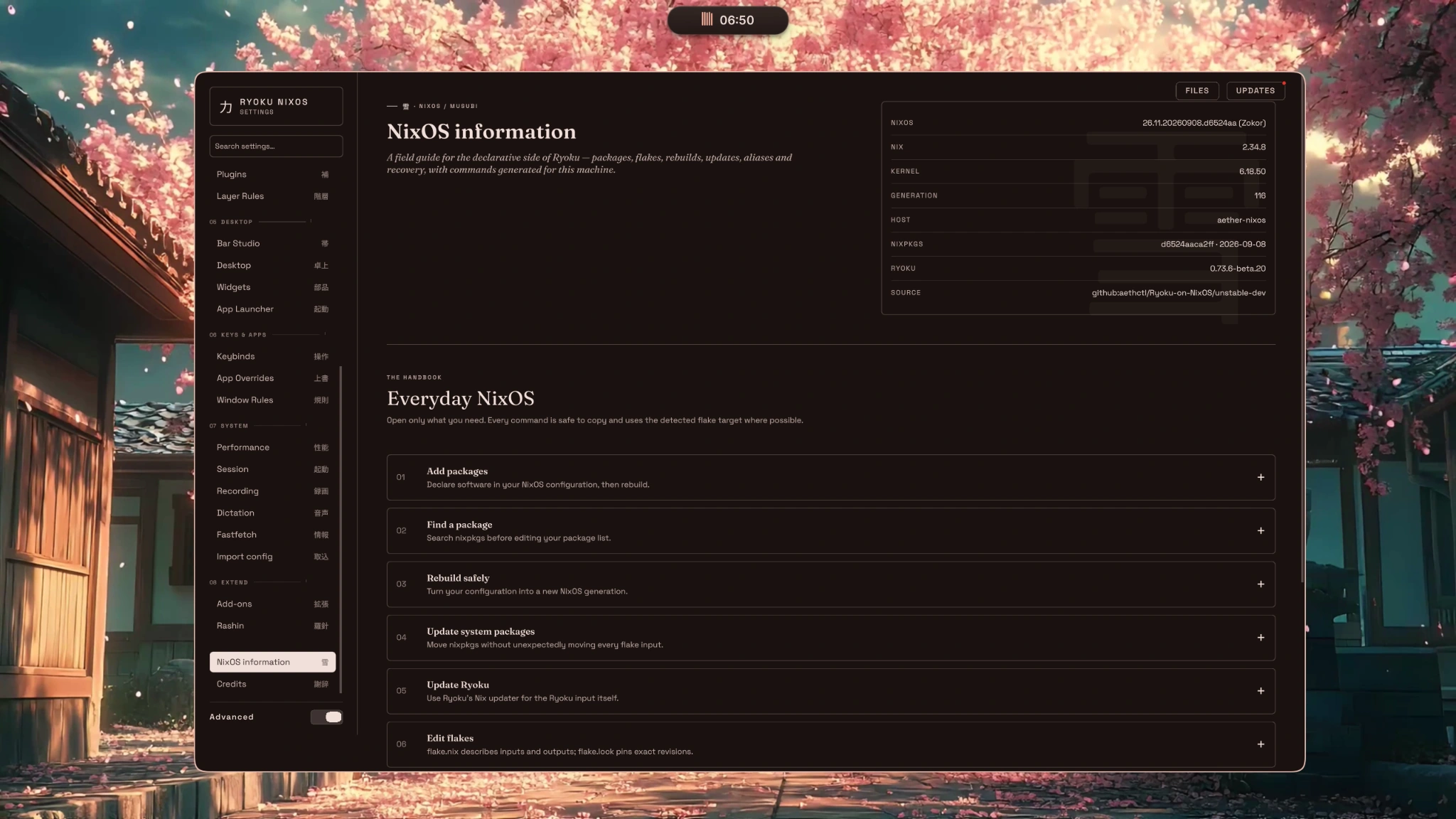This screenshot has height=819, width=1456.
Task: Click the Search settings field
Action: 276,146
